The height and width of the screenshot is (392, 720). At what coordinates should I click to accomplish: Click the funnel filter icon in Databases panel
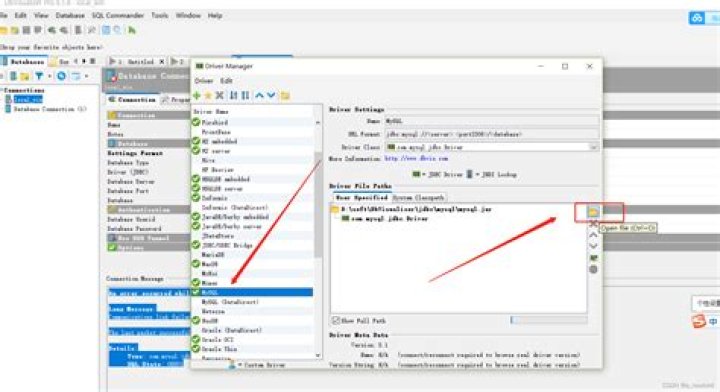pos(39,76)
